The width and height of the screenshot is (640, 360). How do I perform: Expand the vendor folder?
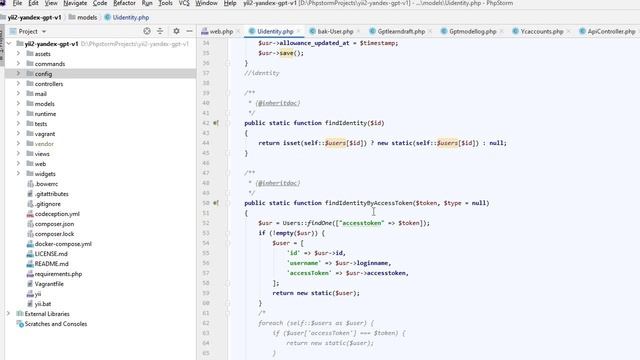18,144
